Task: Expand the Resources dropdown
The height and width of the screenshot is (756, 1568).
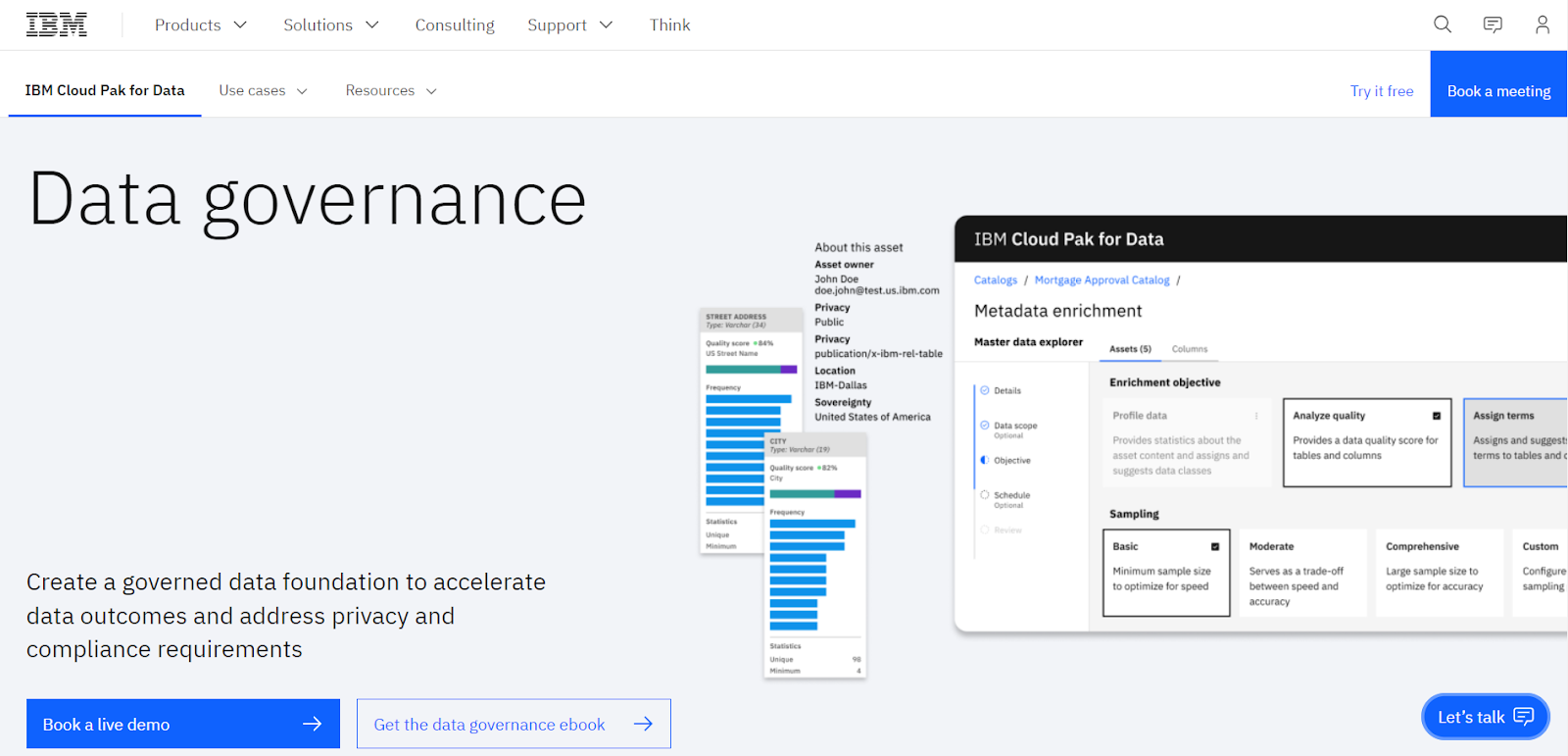Action: click(x=390, y=90)
